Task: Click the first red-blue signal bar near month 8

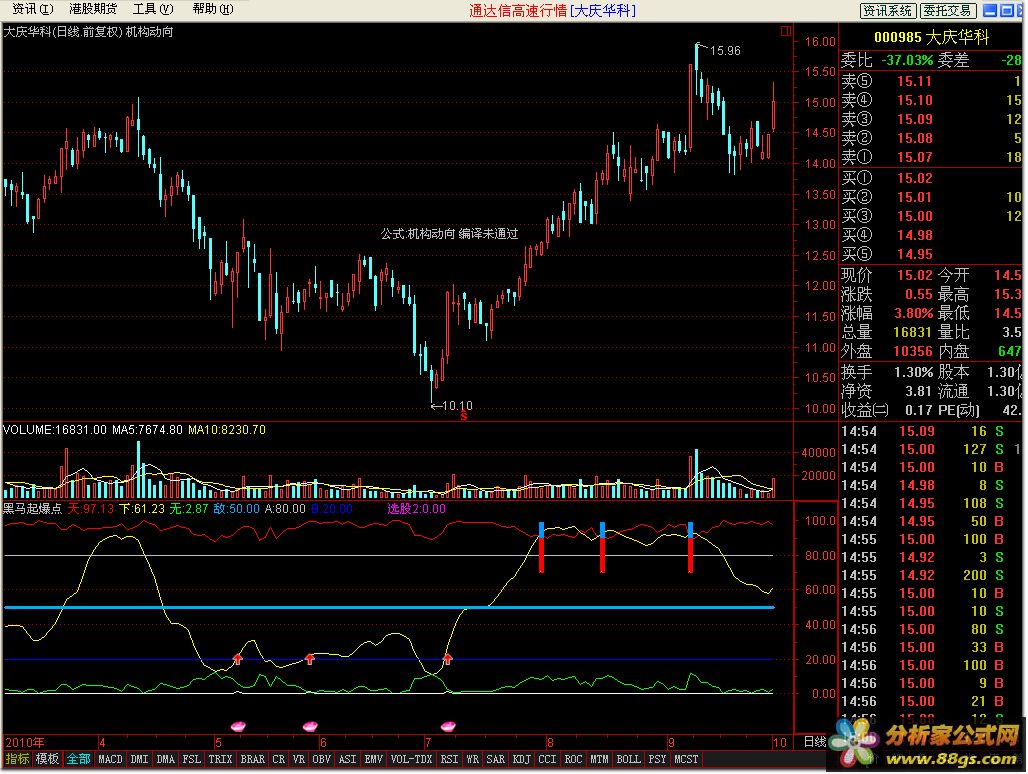Action: pyautogui.click(x=542, y=547)
